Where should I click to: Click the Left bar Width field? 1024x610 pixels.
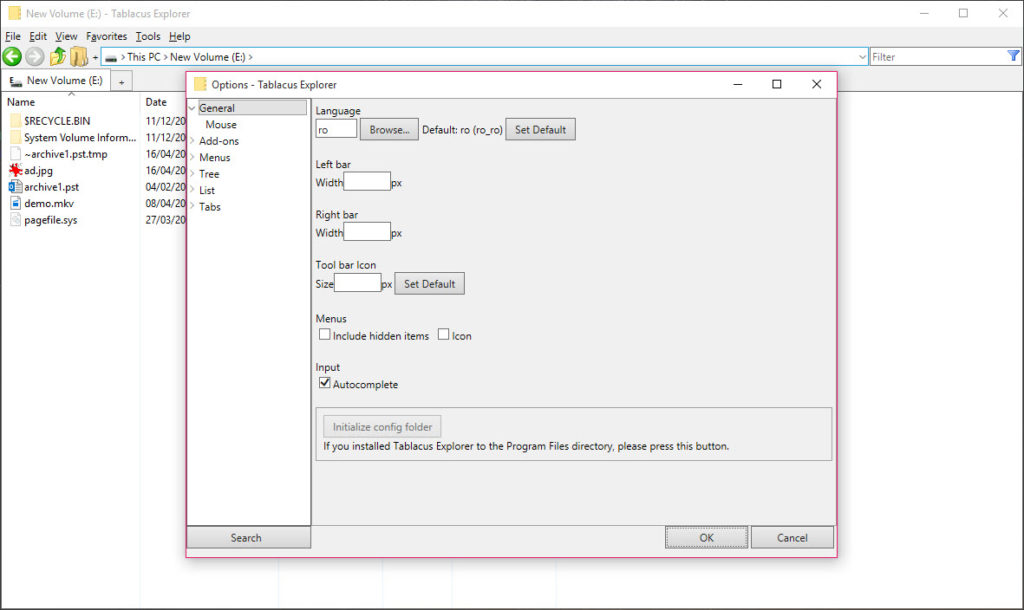pos(367,182)
